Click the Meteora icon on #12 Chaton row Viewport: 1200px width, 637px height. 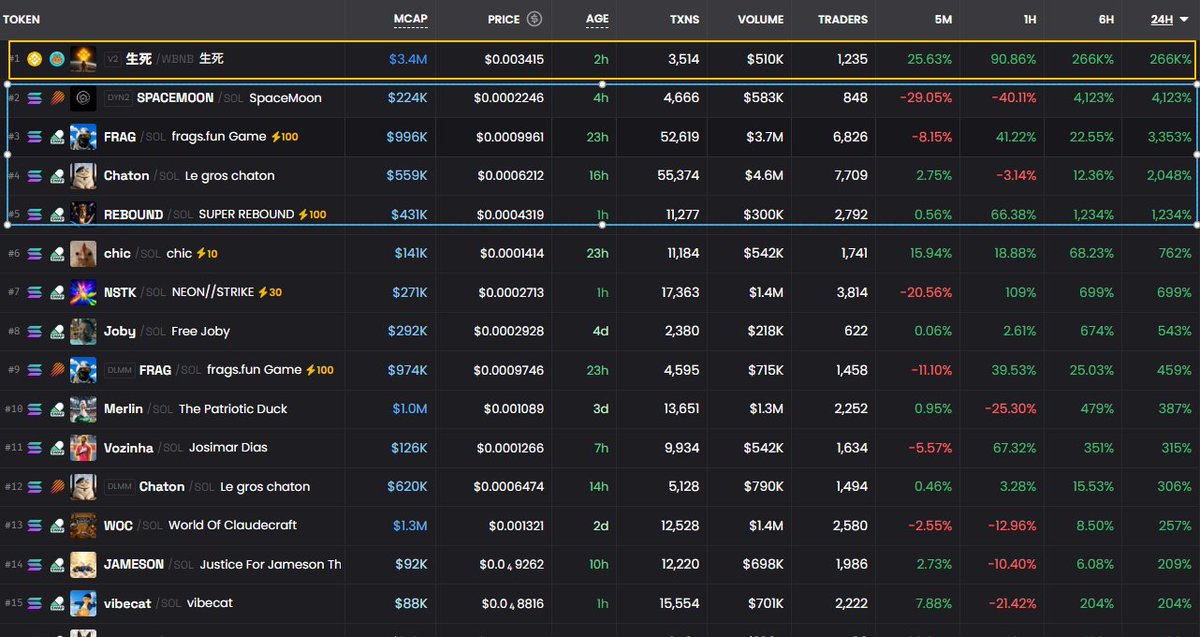point(57,487)
